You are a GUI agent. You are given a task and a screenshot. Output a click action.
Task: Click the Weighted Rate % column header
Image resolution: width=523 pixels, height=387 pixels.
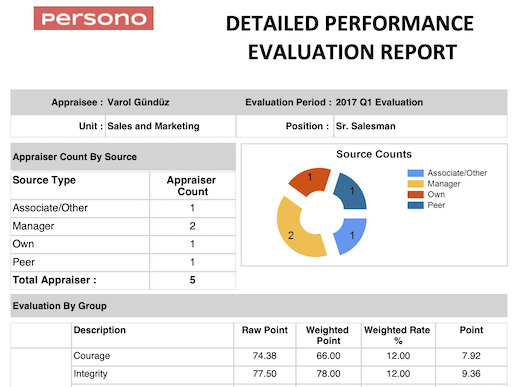point(398,335)
